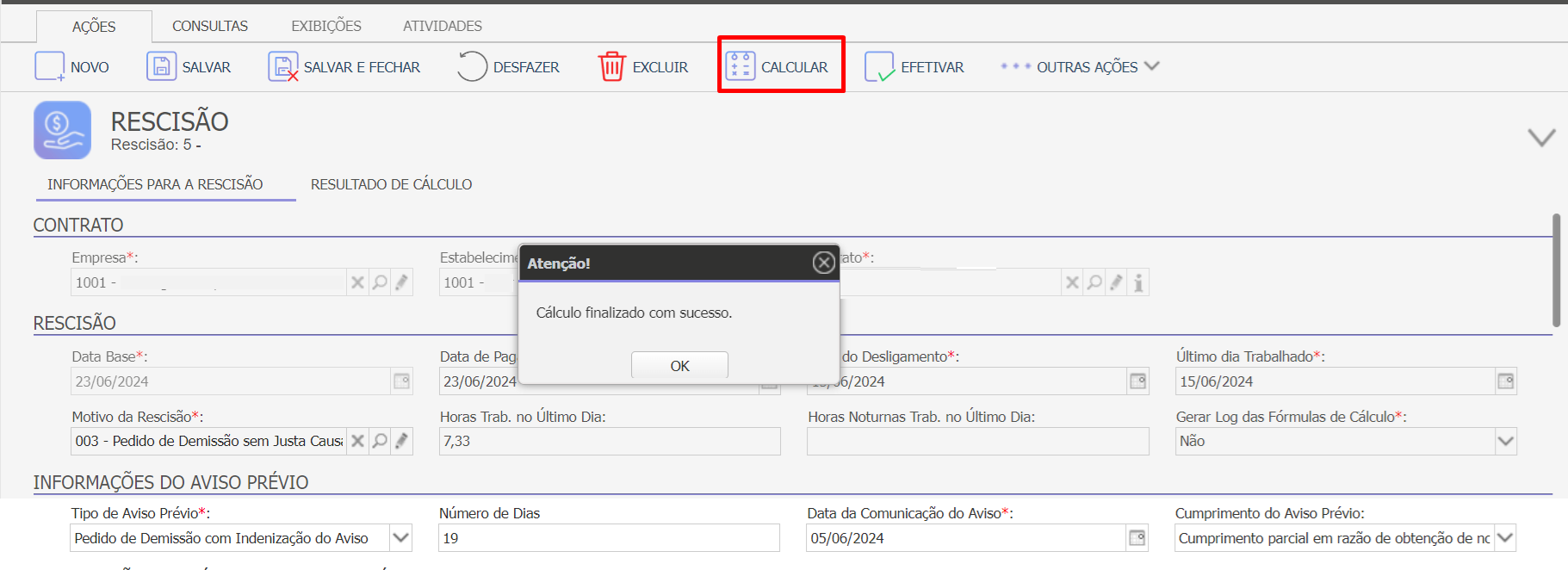Switch to the Exibições tab
1568x570 pixels.
[326, 26]
